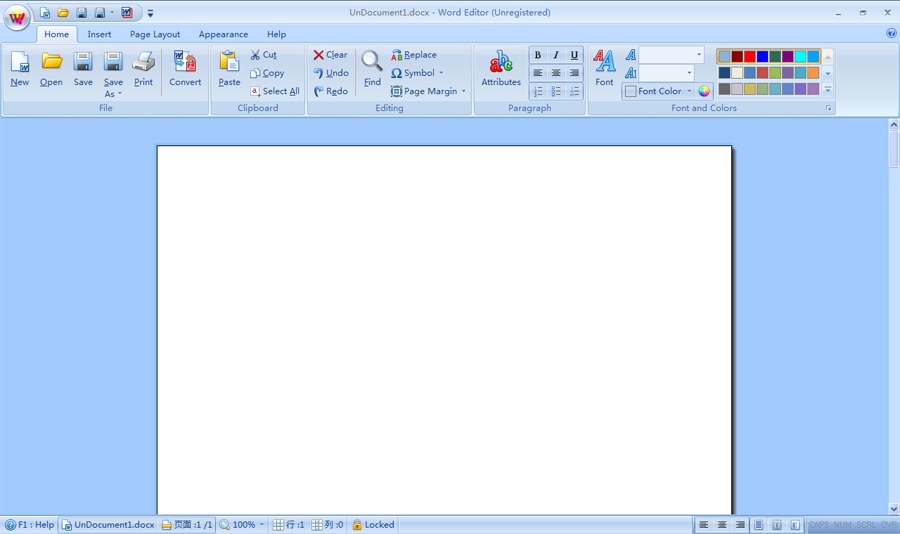This screenshot has height=534, width=900.
Task: Switch to the Home tab
Action: coord(56,34)
